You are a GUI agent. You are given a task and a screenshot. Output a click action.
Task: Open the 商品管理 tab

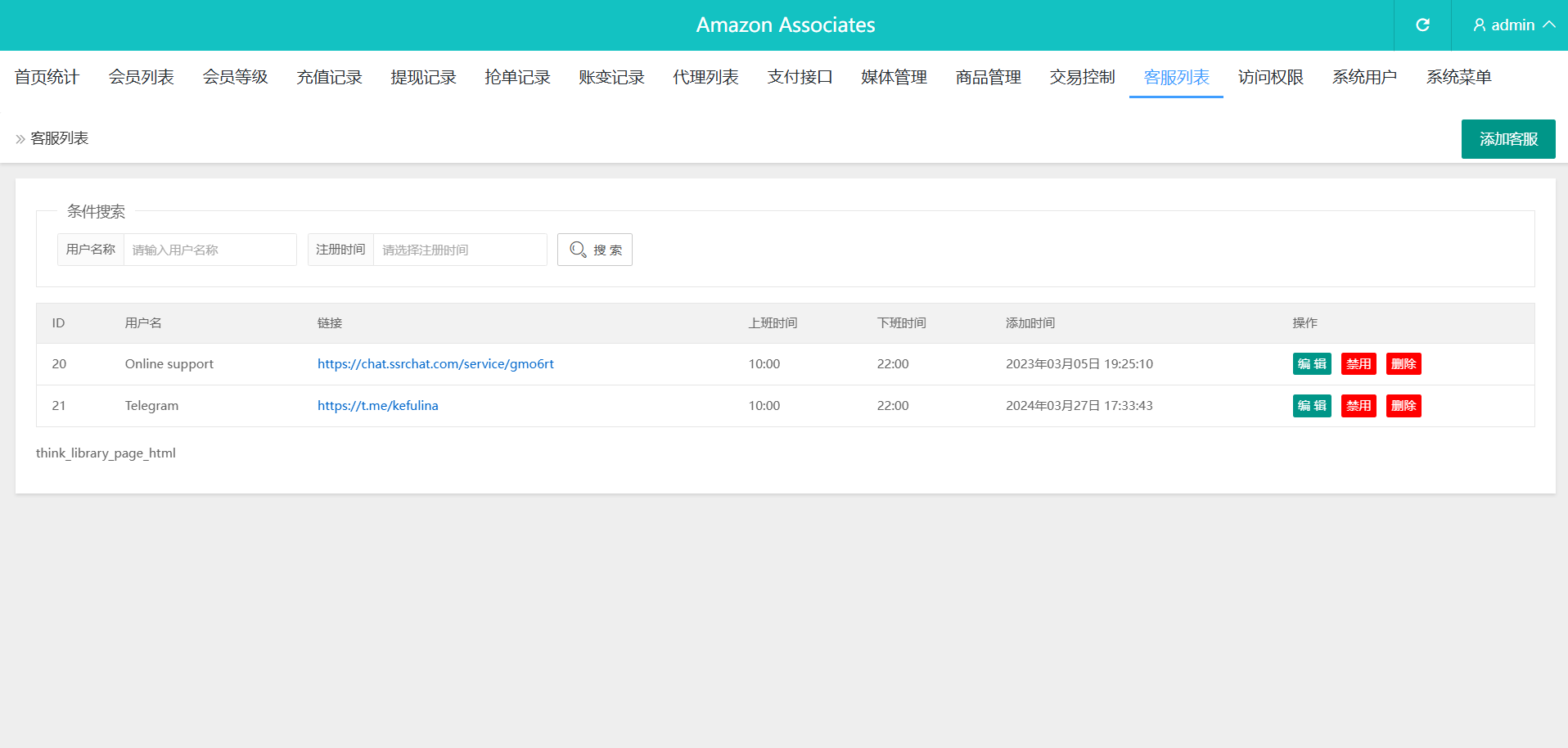click(988, 77)
